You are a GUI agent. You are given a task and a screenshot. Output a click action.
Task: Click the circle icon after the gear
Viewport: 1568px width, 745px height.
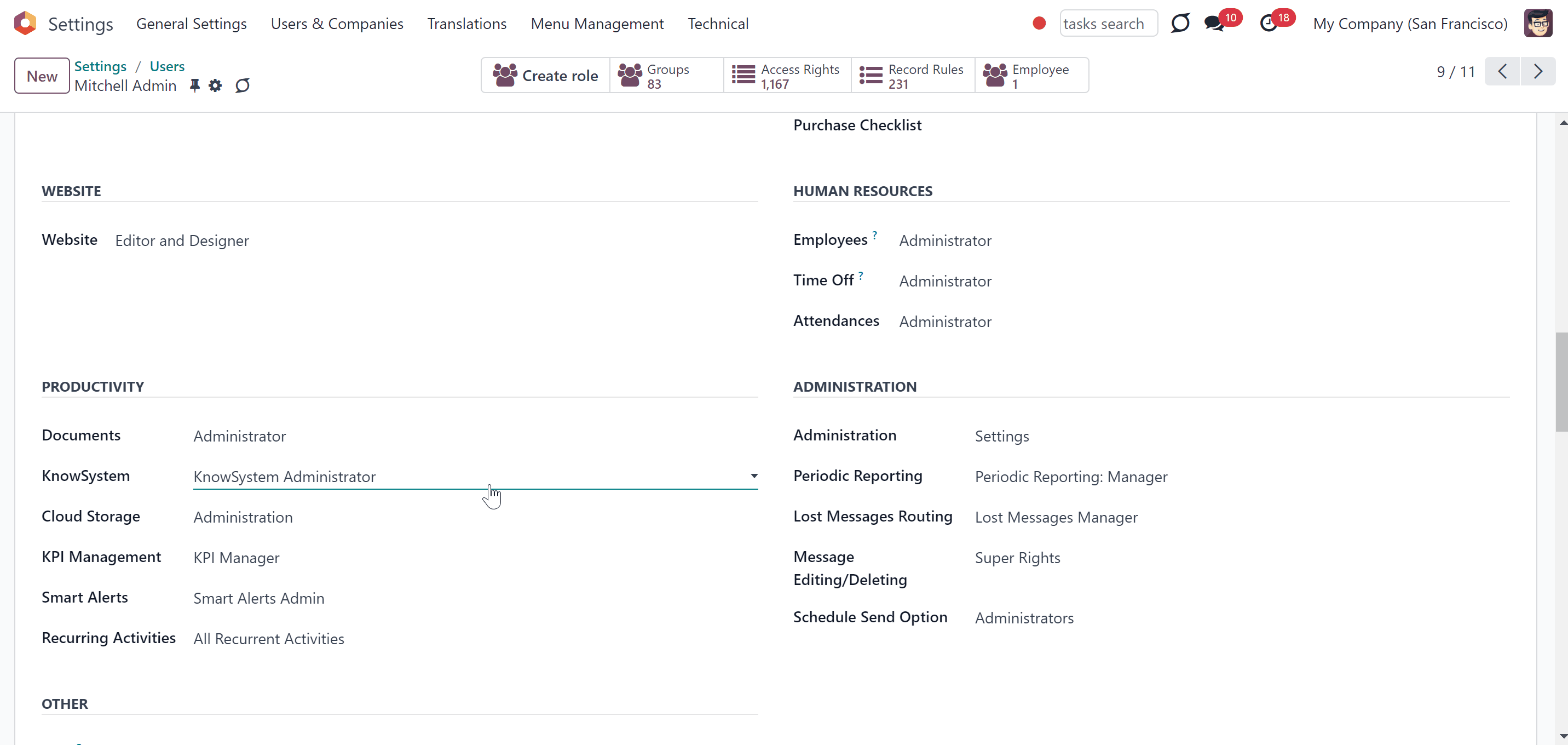click(242, 85)
